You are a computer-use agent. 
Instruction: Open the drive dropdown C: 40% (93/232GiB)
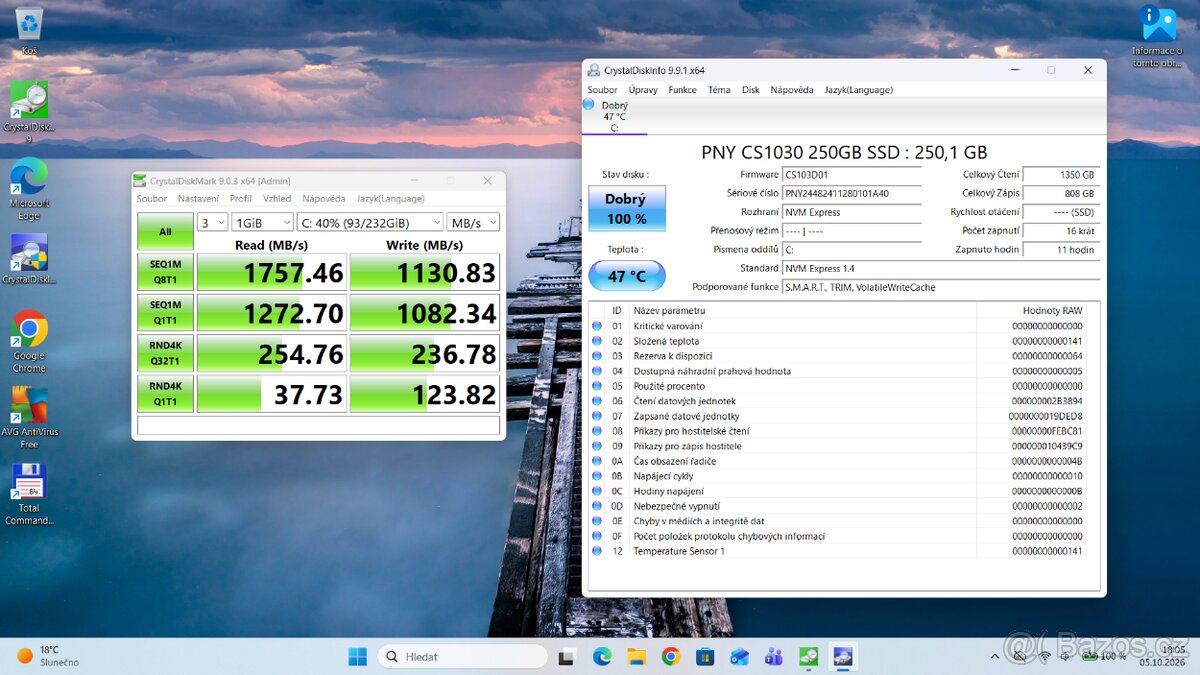tap(370, 222)
